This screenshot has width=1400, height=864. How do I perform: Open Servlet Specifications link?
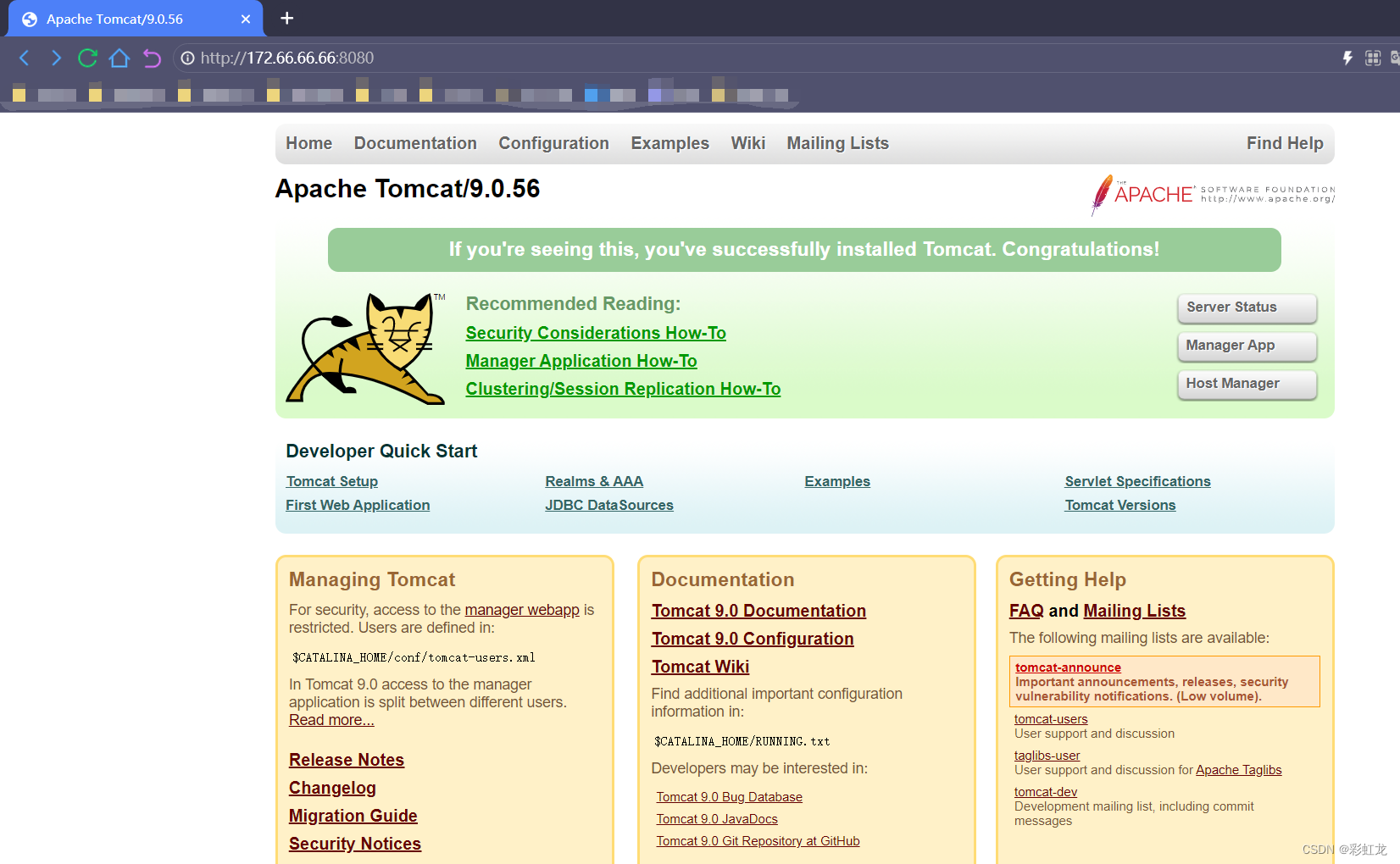[1137, 481]
